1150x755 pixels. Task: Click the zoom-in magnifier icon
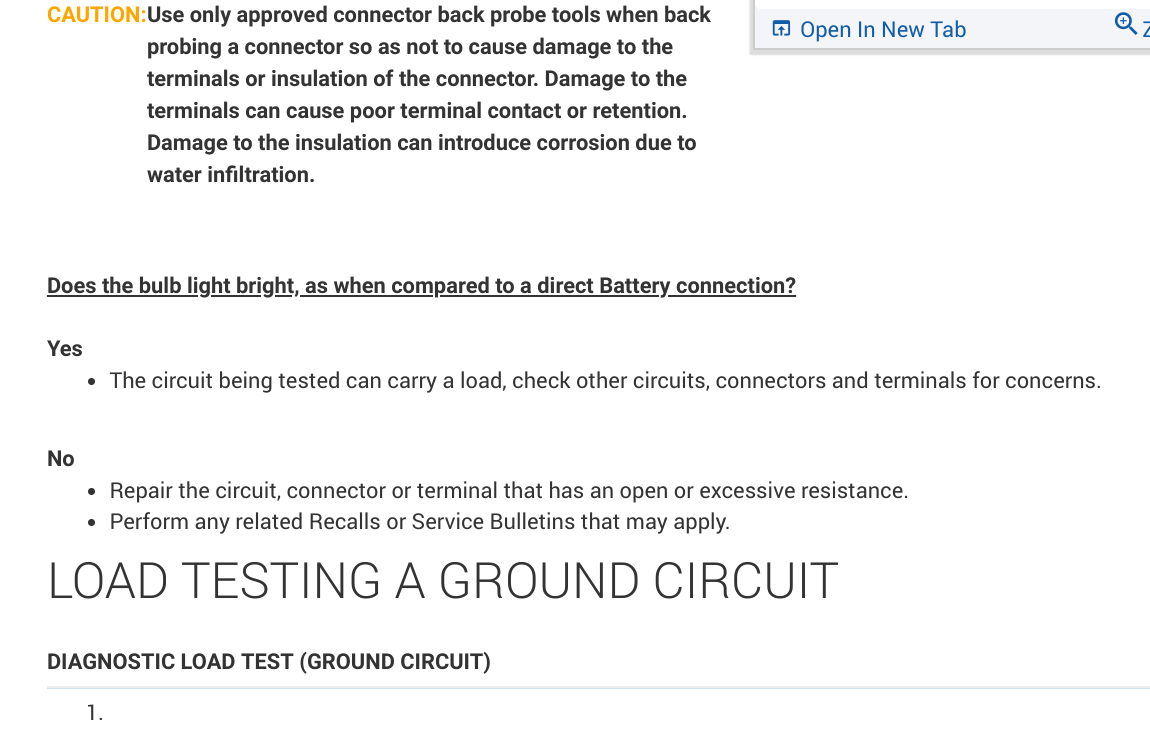click(x=1125, y=24)
